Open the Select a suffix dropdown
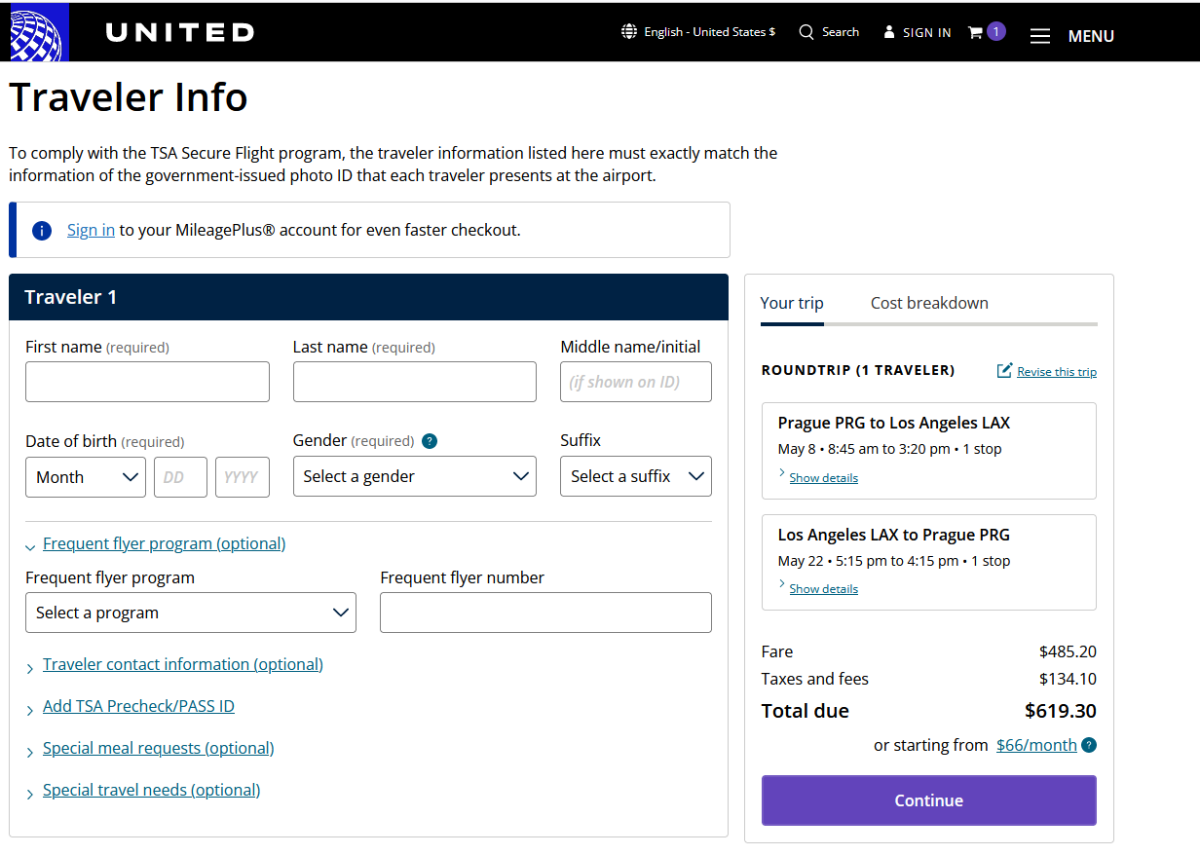This screenshot has height=855, width=1200. tap(635, 477)
